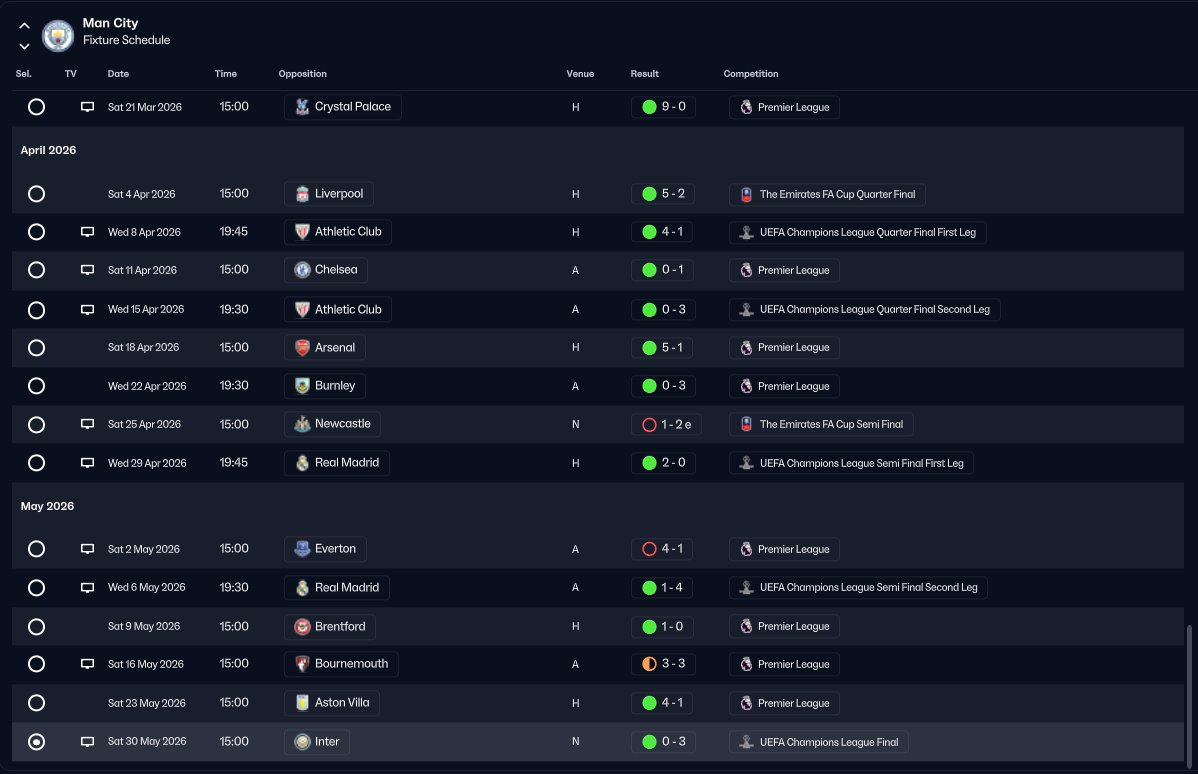Screen dimensions: 1198x774
Task: Select the radio button for Everton fixture
Action: (36, 549)
